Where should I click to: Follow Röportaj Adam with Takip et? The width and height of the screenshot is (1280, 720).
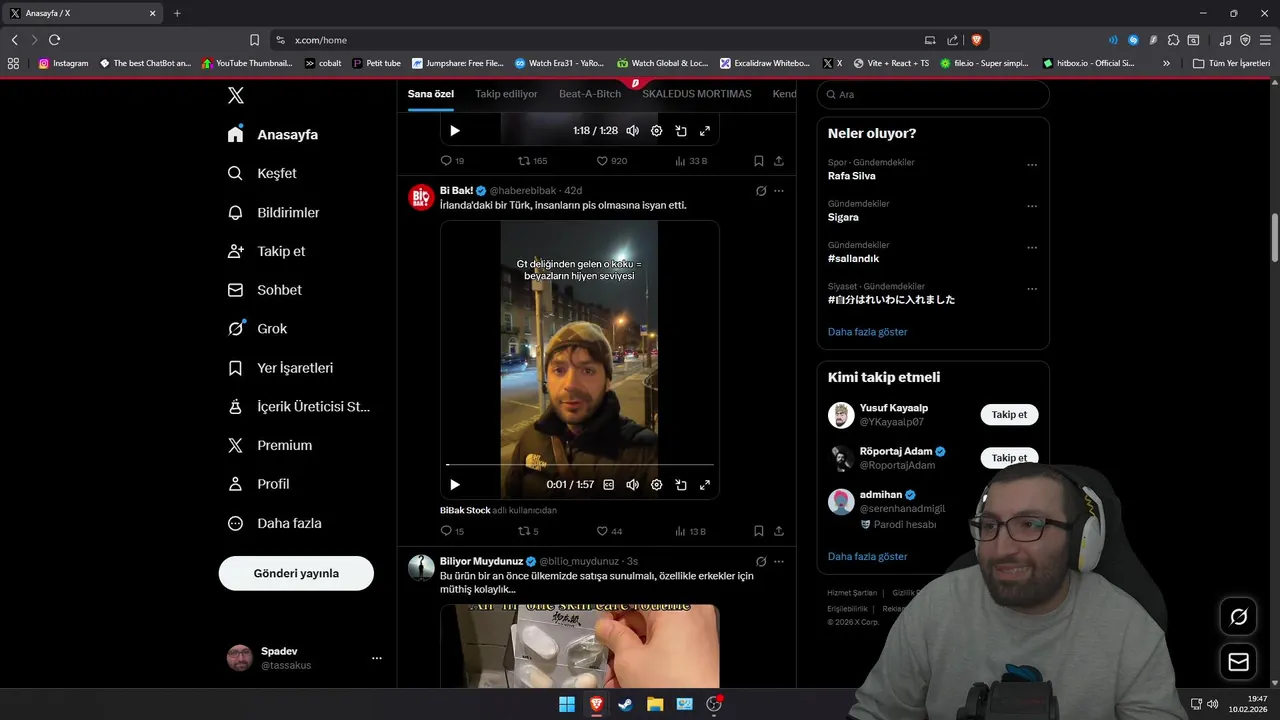pyautogui.click(x=1009, y=458)
